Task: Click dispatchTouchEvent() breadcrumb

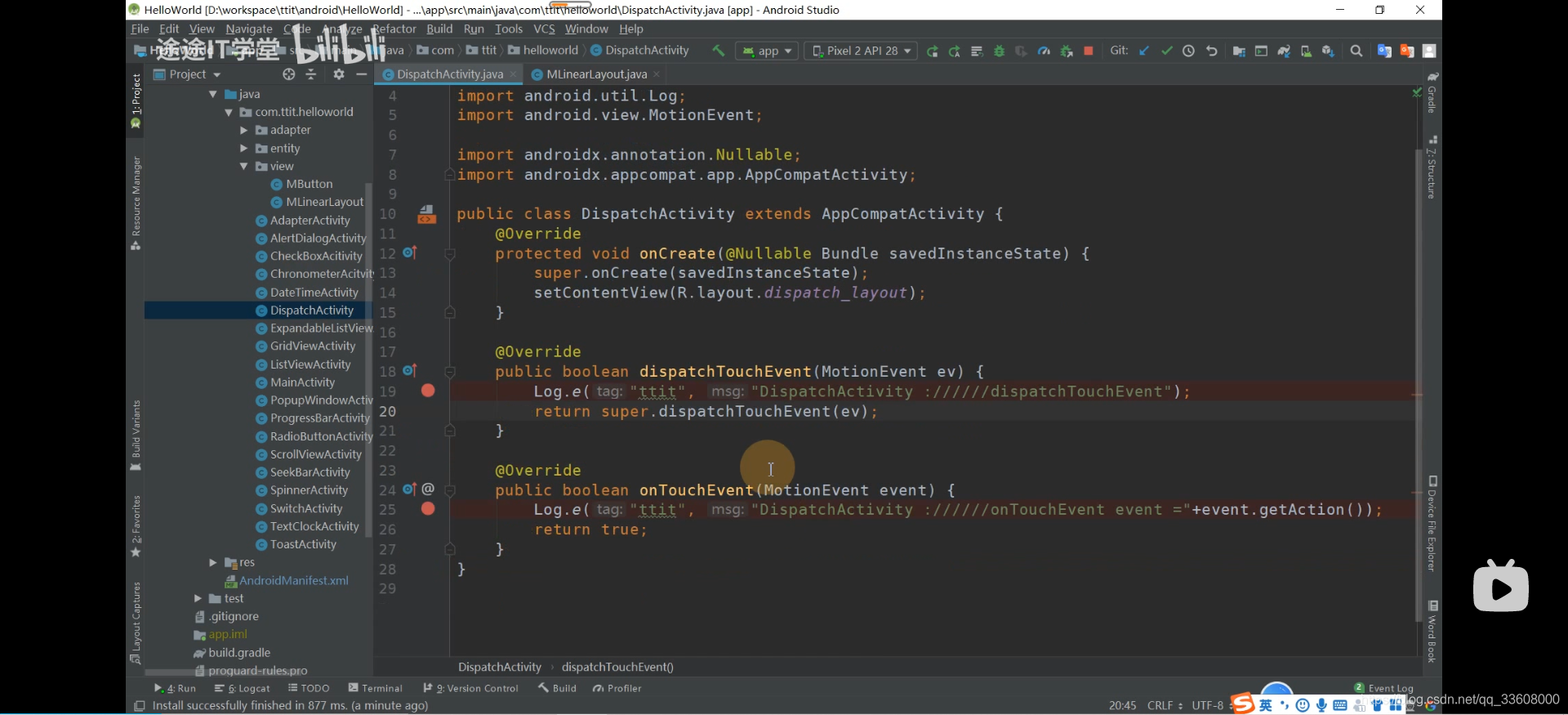Action: (x=617, y=667)
